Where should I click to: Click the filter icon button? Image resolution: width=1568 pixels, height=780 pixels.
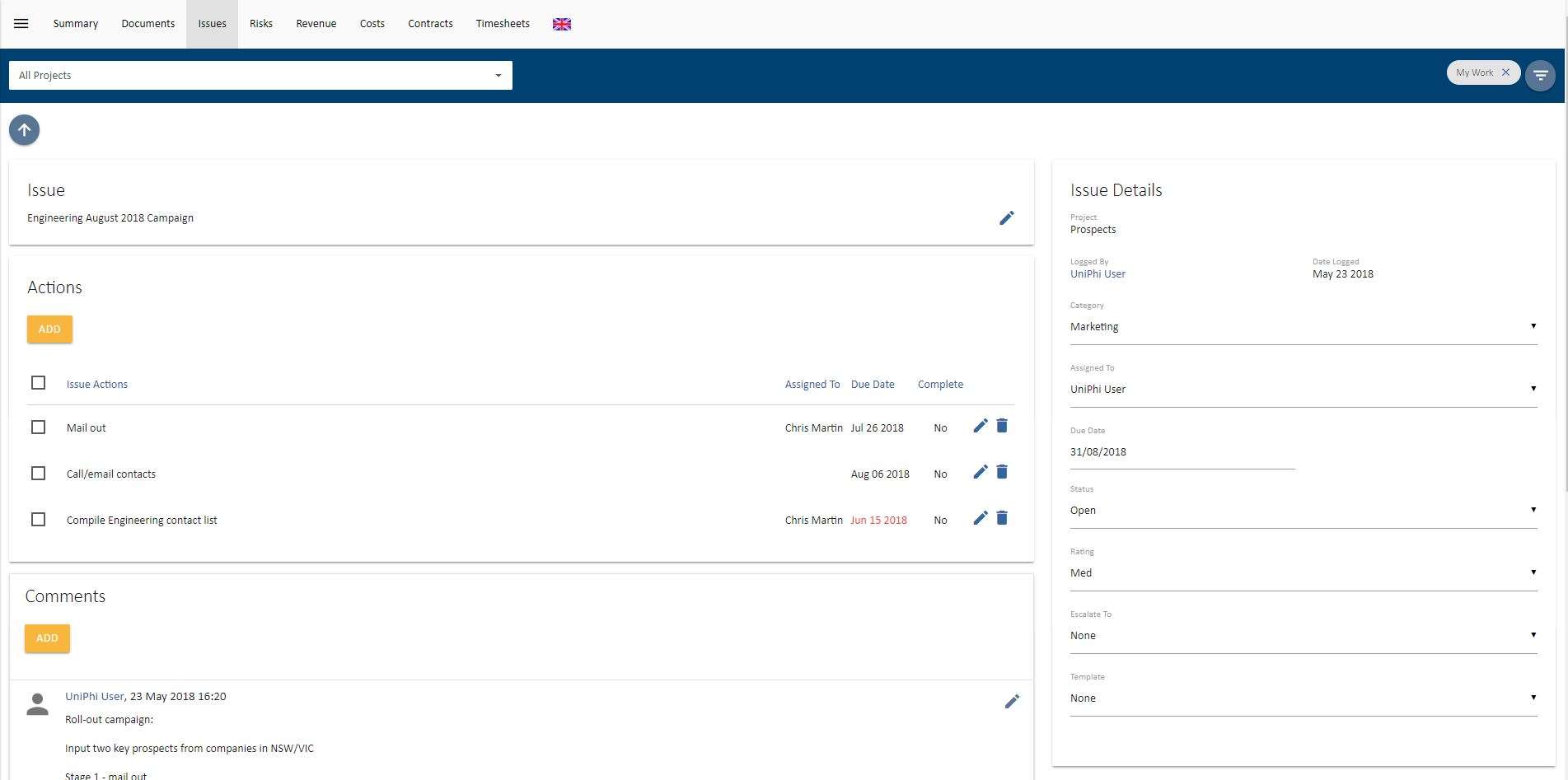point(1540,76)
